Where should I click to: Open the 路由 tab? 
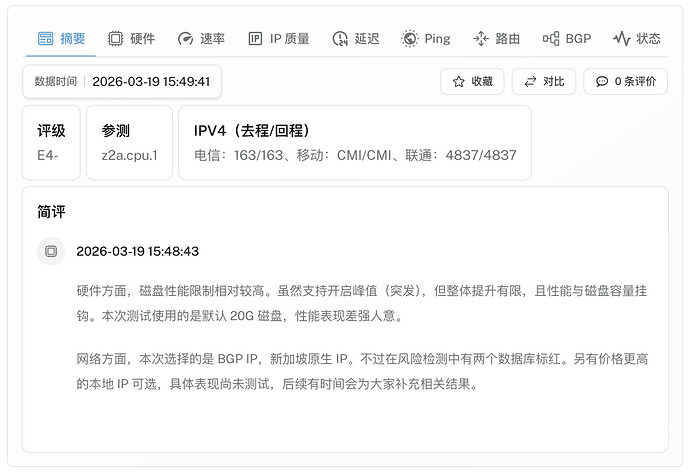pos(496,39)
